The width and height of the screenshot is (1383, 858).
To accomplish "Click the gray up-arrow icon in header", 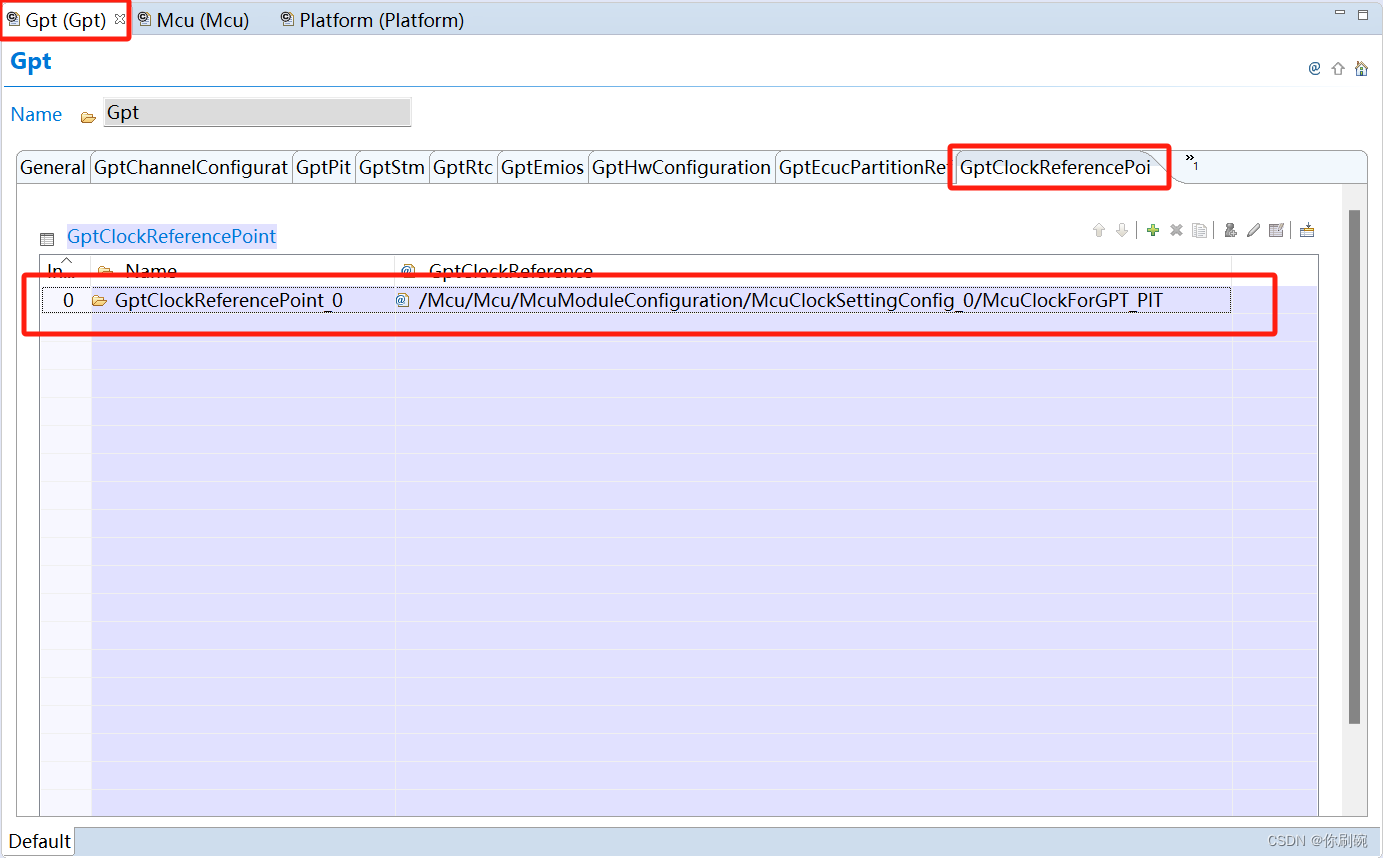I will 1338,69.
